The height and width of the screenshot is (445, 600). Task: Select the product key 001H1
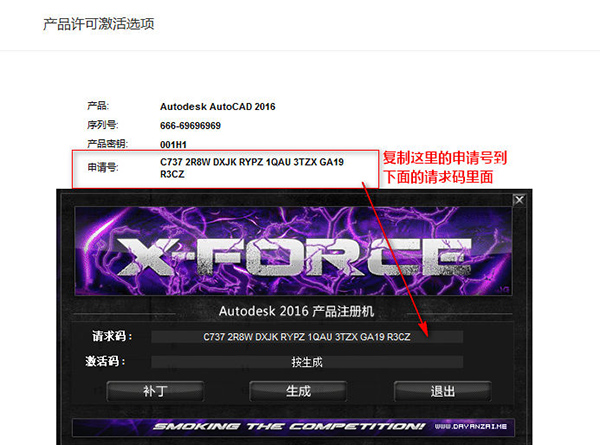pos(173,145)
